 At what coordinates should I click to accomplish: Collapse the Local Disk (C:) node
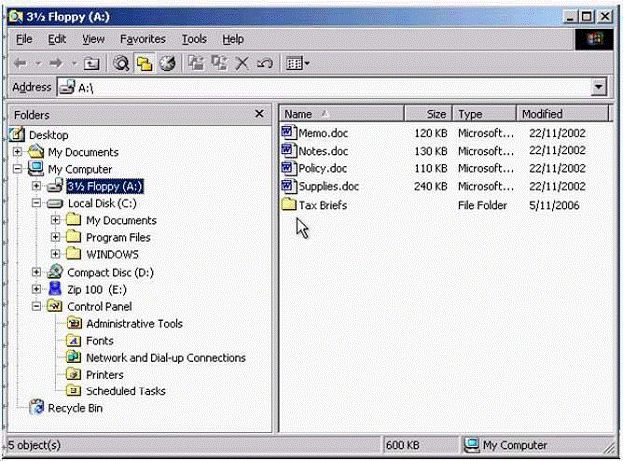(x=37, y=203)
